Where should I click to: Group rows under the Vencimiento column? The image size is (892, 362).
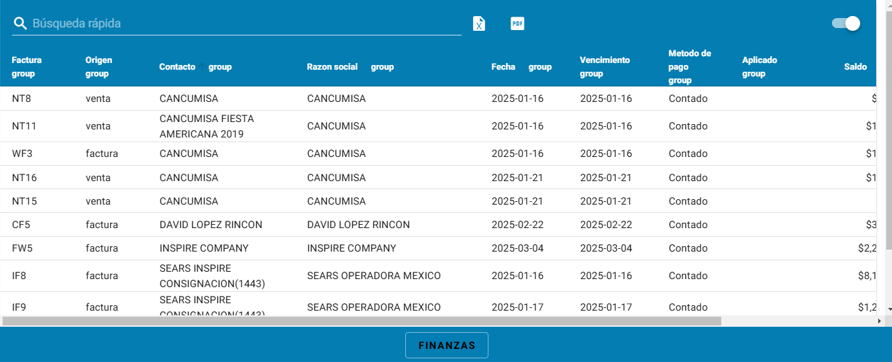point(592,74)
